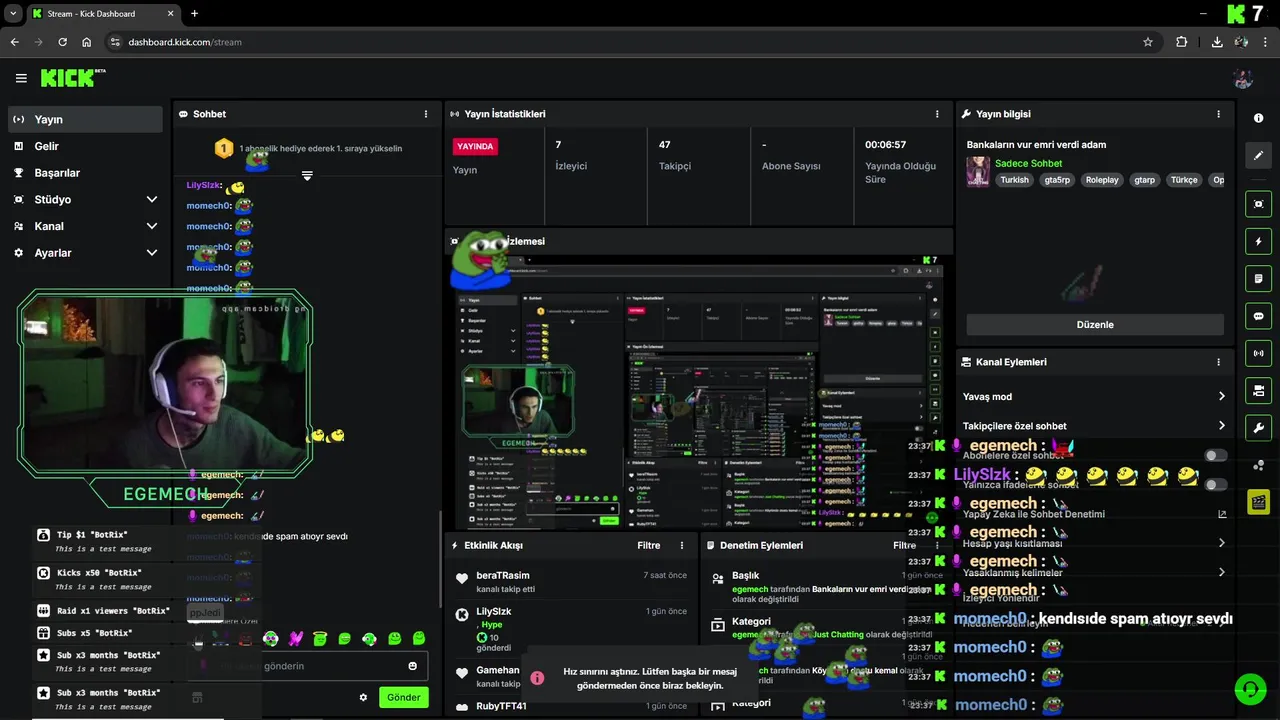Open the Yavaş mod chevron
Screen dimensions: 1280x720
click(1222, 396)
